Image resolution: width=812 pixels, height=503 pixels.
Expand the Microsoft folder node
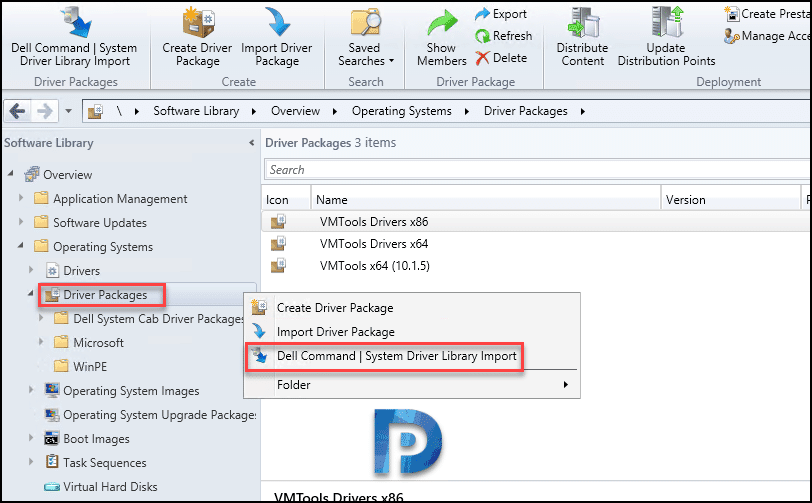click(x=41, y=341)
